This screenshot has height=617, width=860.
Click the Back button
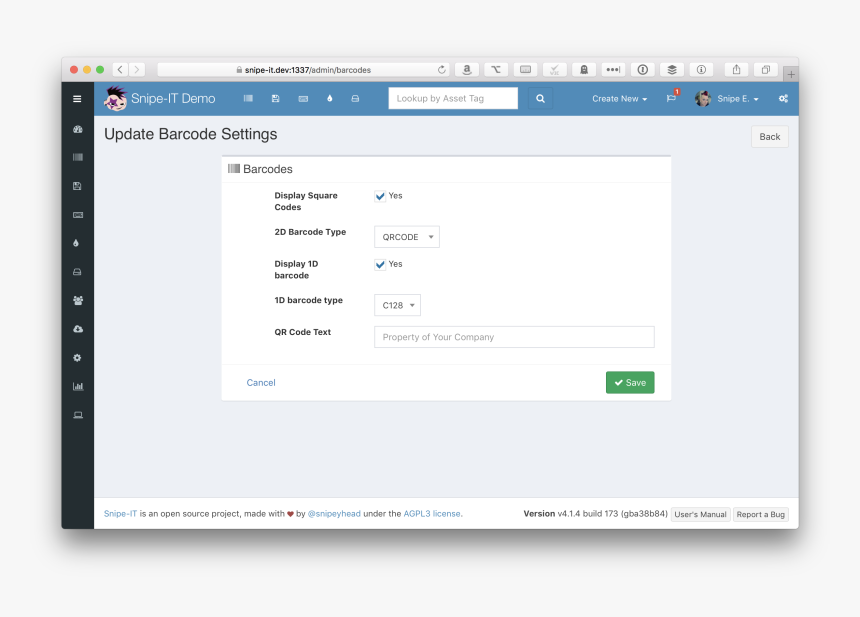(x=770, y=137)
